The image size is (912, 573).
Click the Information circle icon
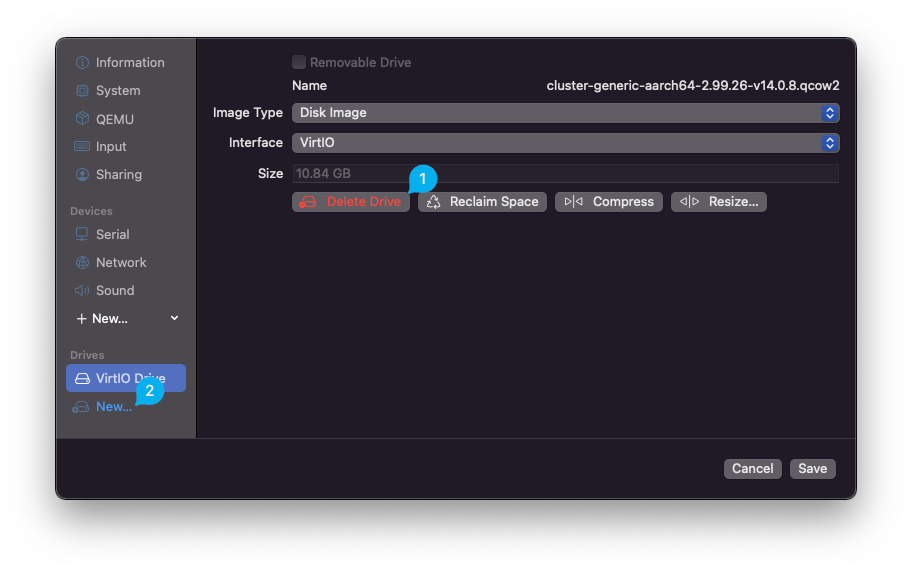[82, 62]
